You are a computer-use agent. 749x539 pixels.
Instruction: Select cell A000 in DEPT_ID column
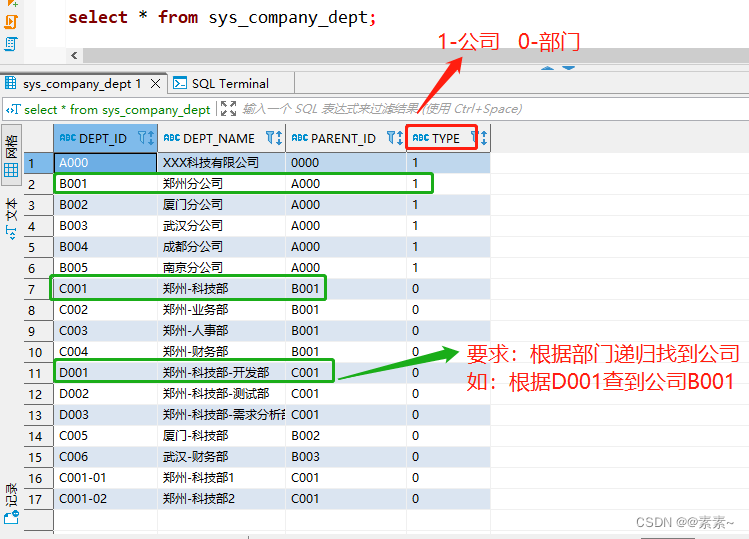pos(105,162)
